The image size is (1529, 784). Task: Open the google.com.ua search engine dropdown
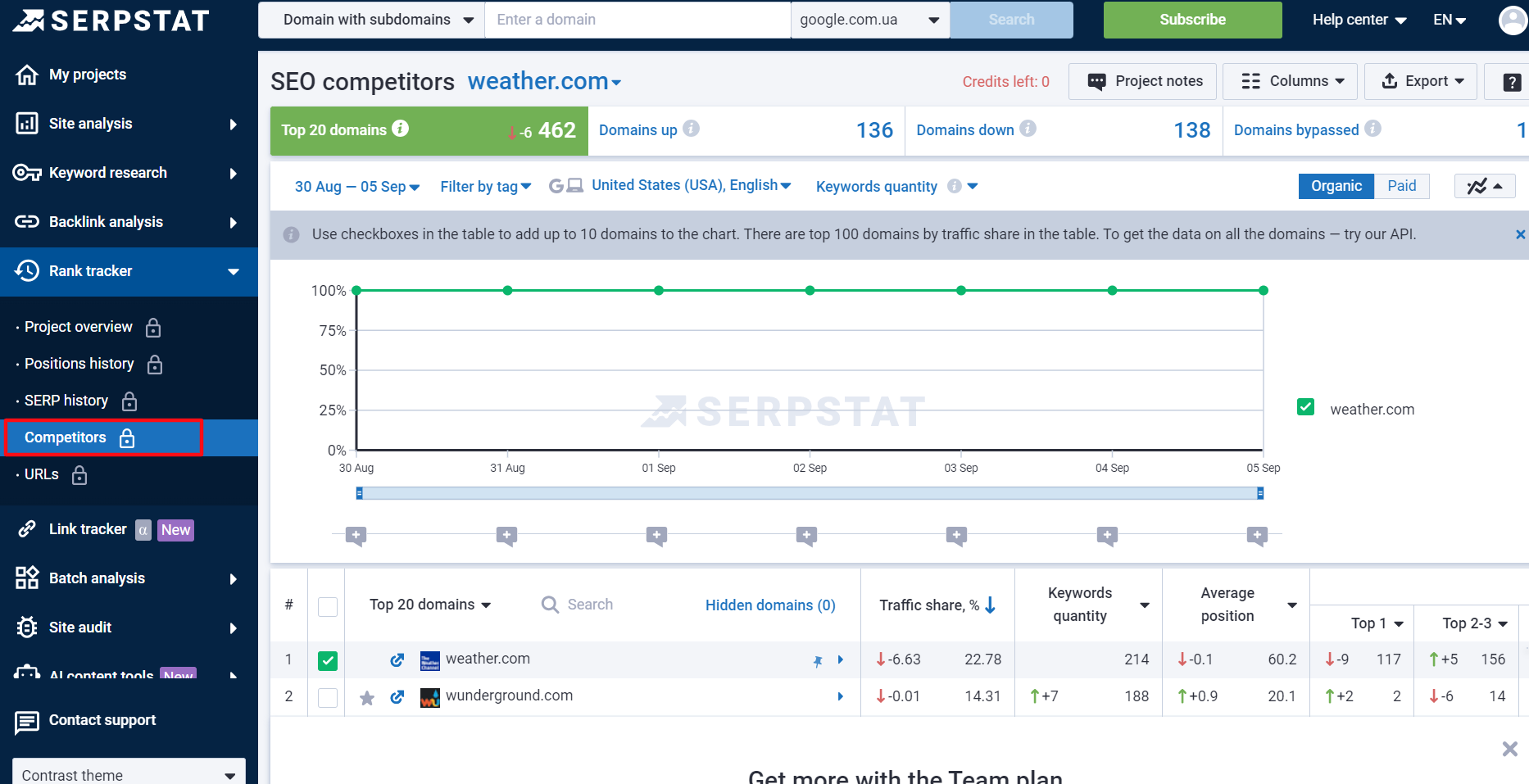point(870,20)
